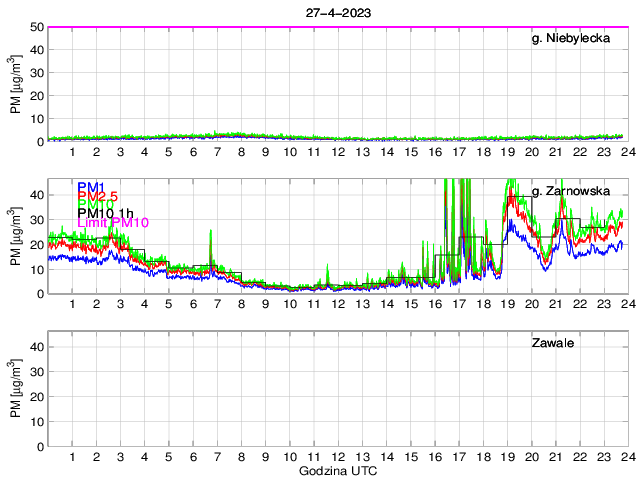
Task: Click the blue PM1 legend entry
Action: tap(92, 186)
